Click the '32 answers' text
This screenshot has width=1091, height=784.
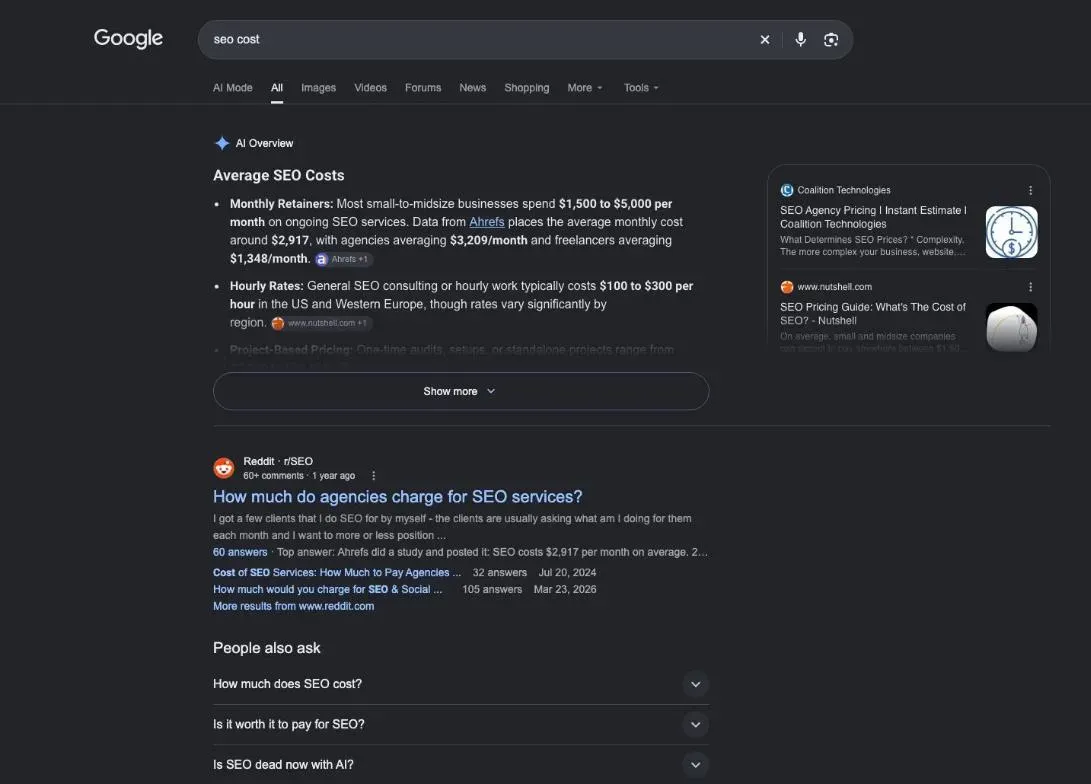(x=500, y=573)
